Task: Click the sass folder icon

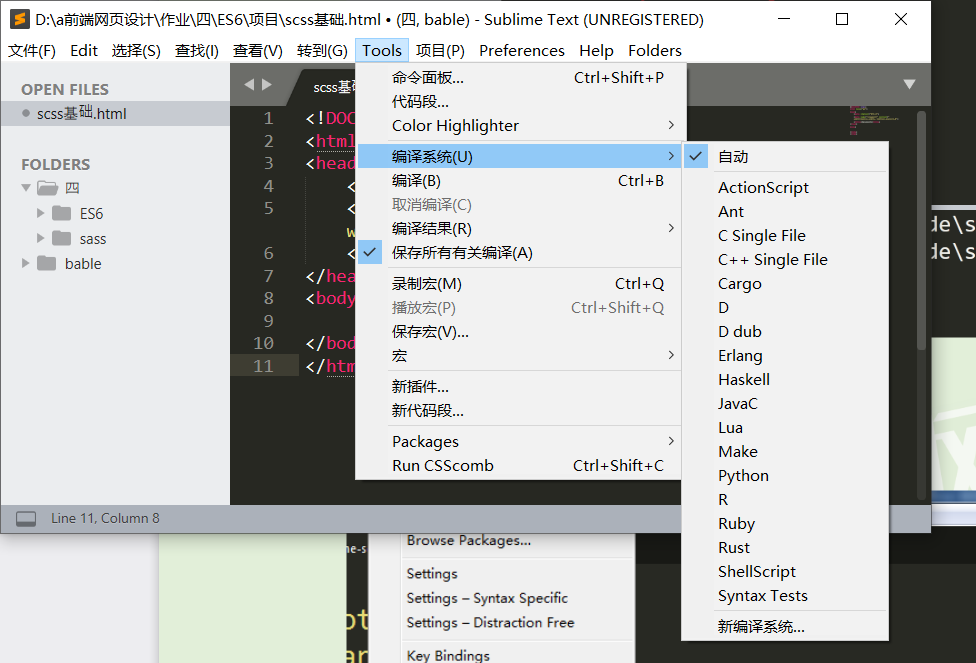Action: point(62,238)
